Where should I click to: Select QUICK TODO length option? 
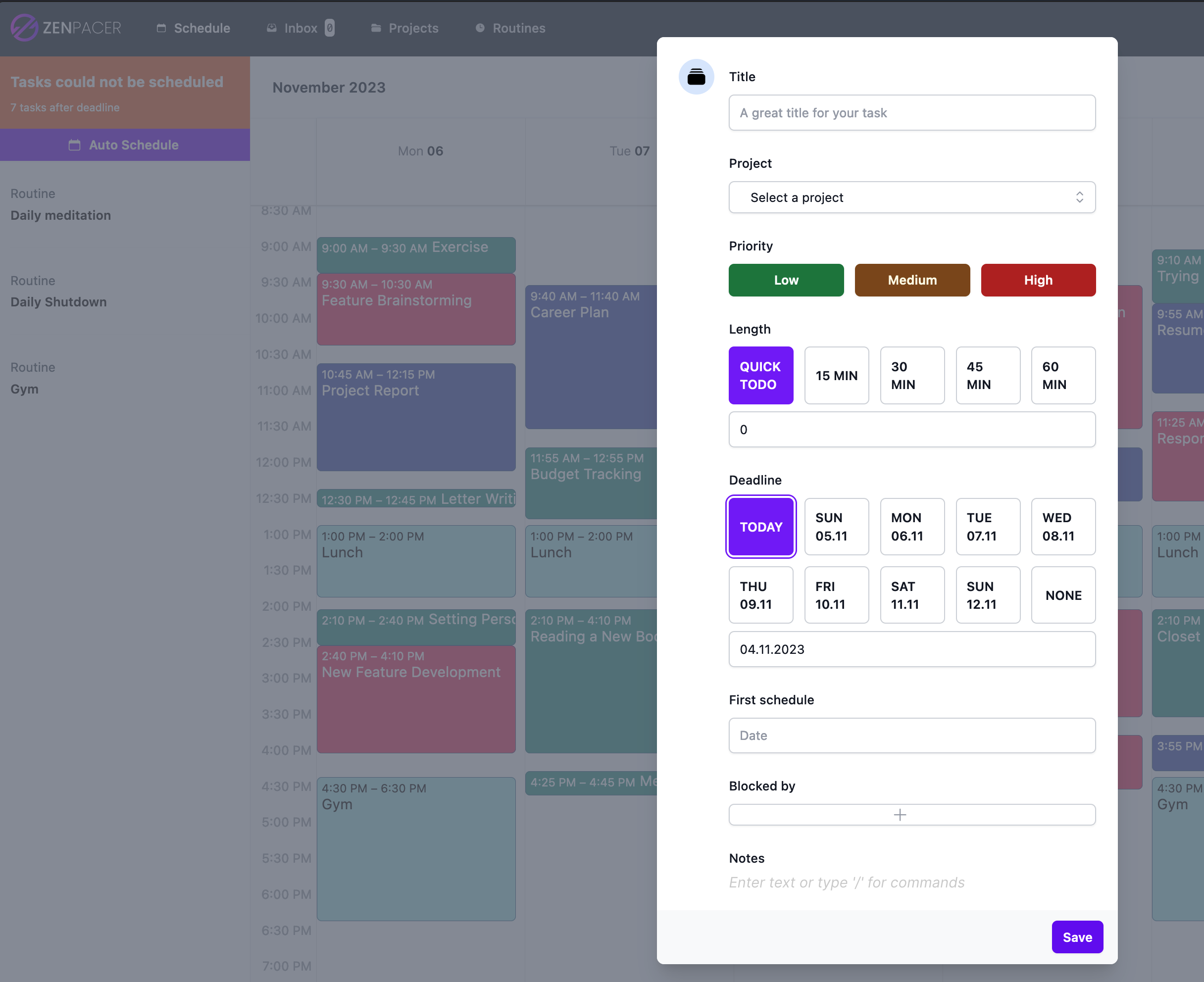click(x=761, y=376)
